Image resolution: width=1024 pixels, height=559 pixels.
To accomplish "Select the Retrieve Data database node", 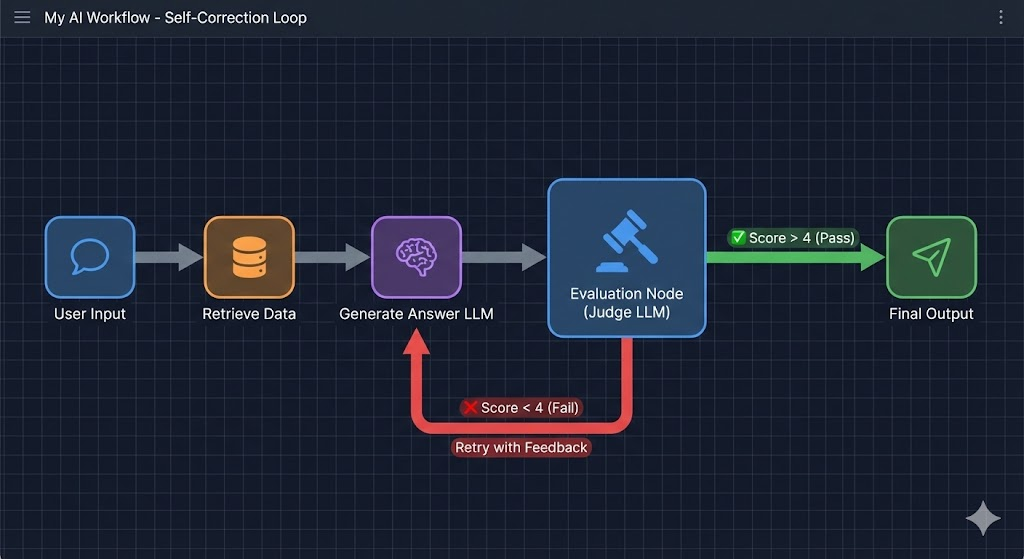I will tap(249, 257).
